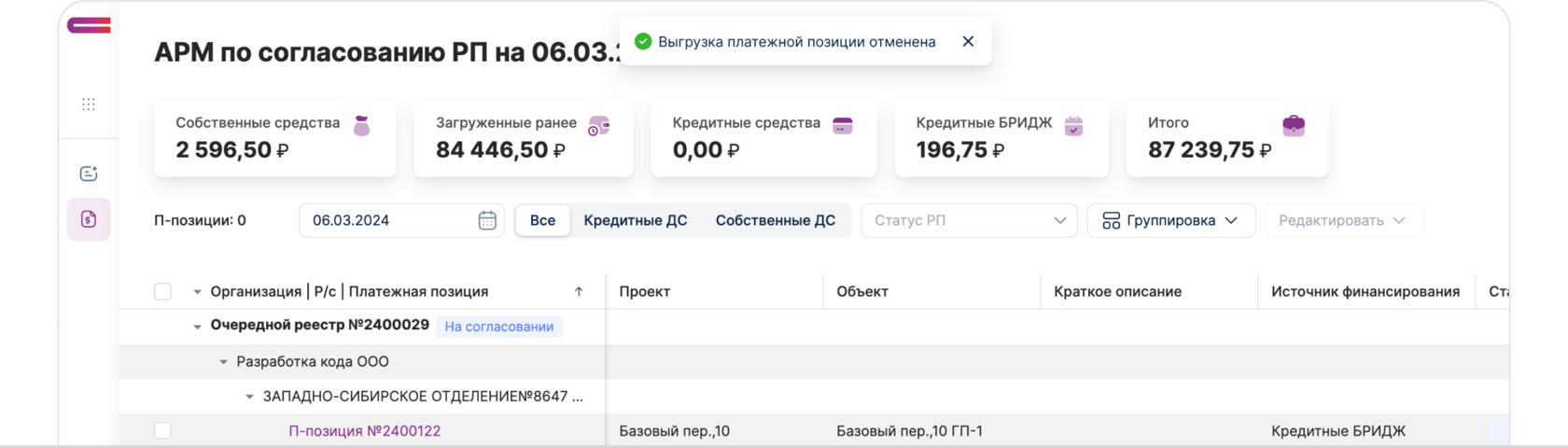Click the date field showing 06.03.2024

387,220
